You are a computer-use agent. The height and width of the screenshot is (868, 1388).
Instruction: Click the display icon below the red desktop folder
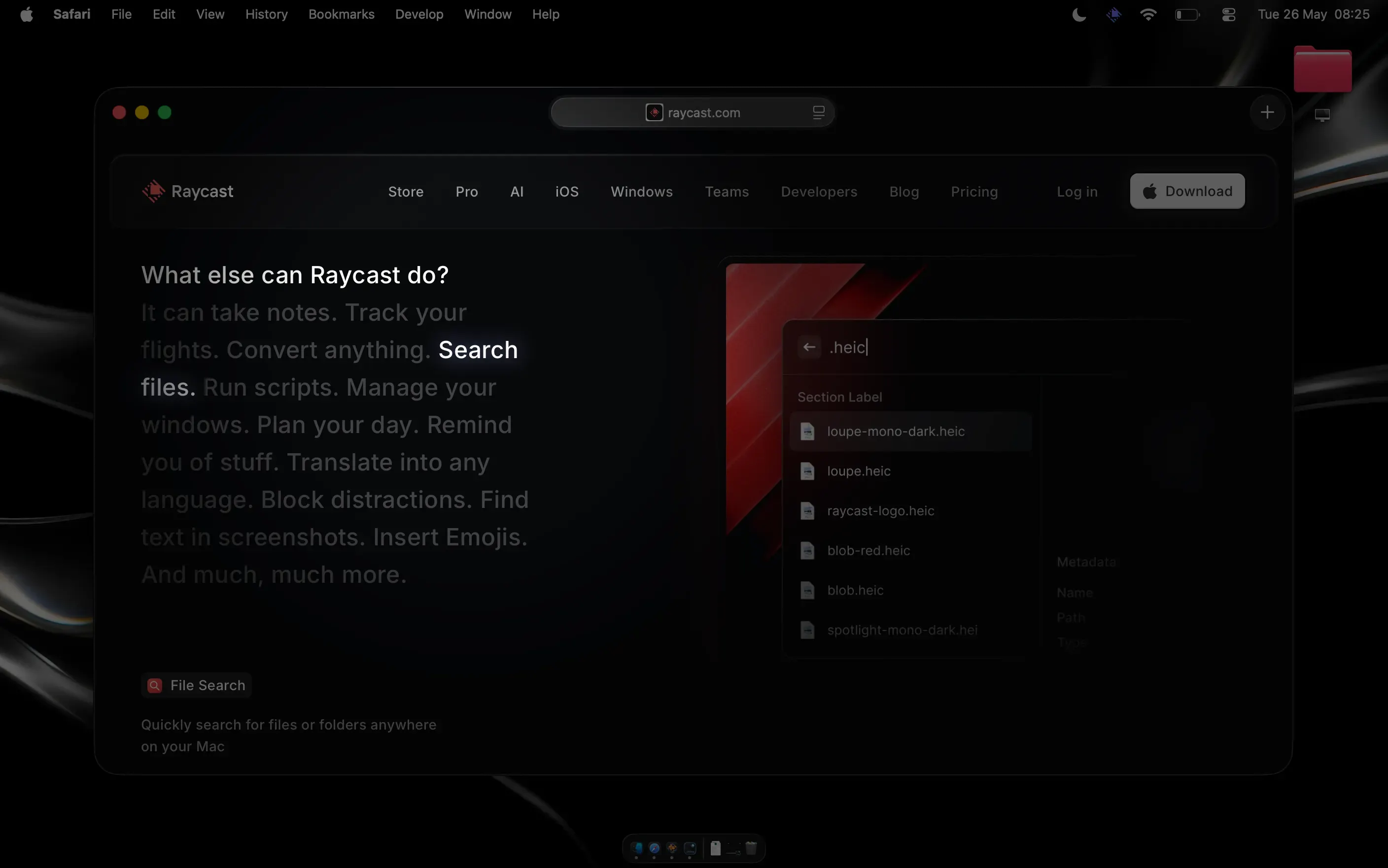tap(1322, 115)
